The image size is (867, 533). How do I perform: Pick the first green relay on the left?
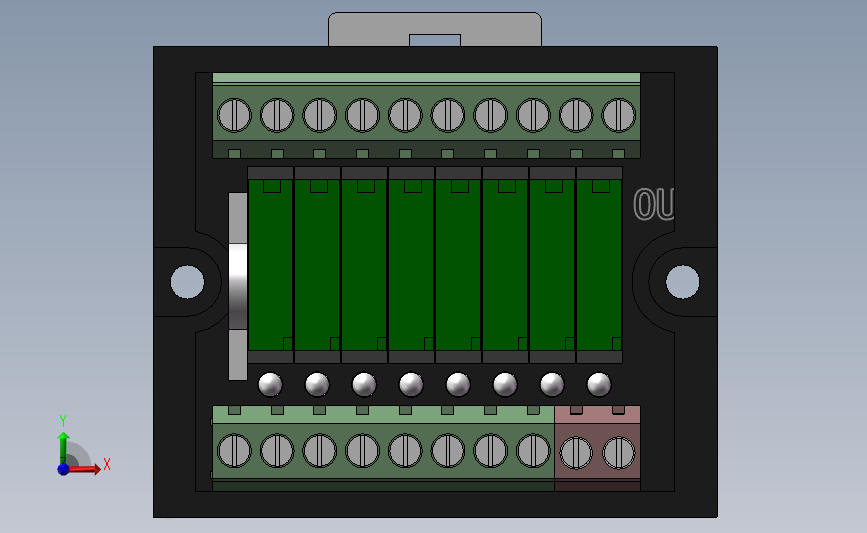click(270, 265)
